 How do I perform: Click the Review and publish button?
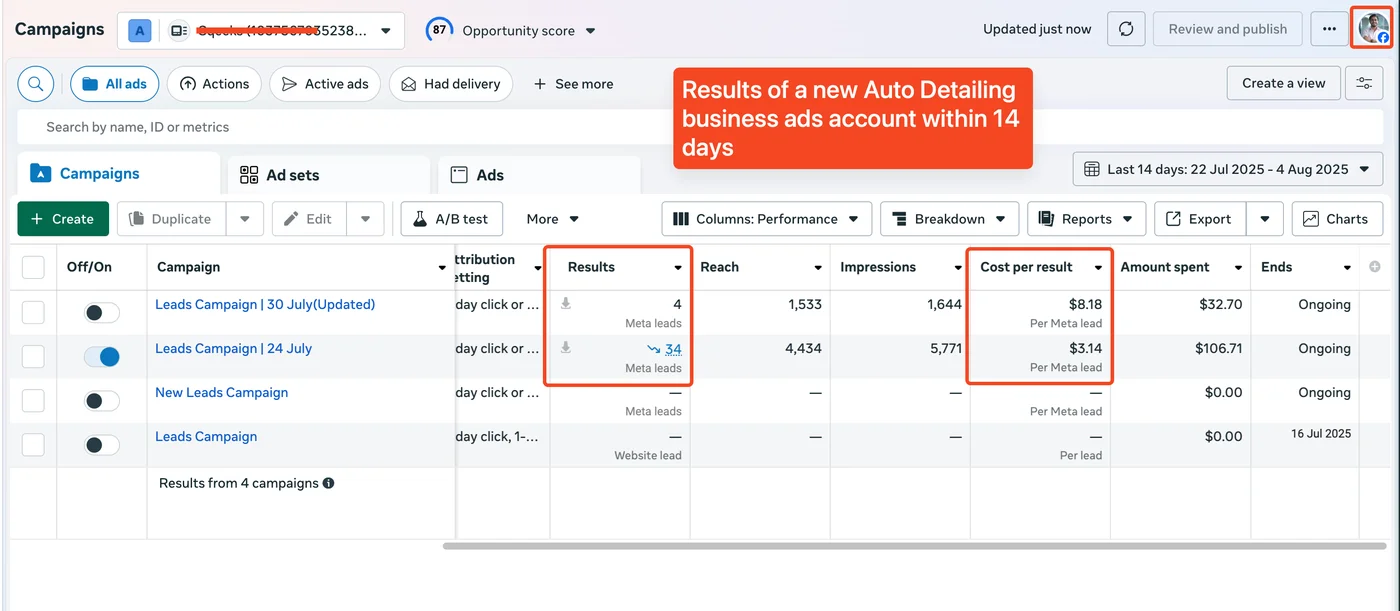(1227, 28)
